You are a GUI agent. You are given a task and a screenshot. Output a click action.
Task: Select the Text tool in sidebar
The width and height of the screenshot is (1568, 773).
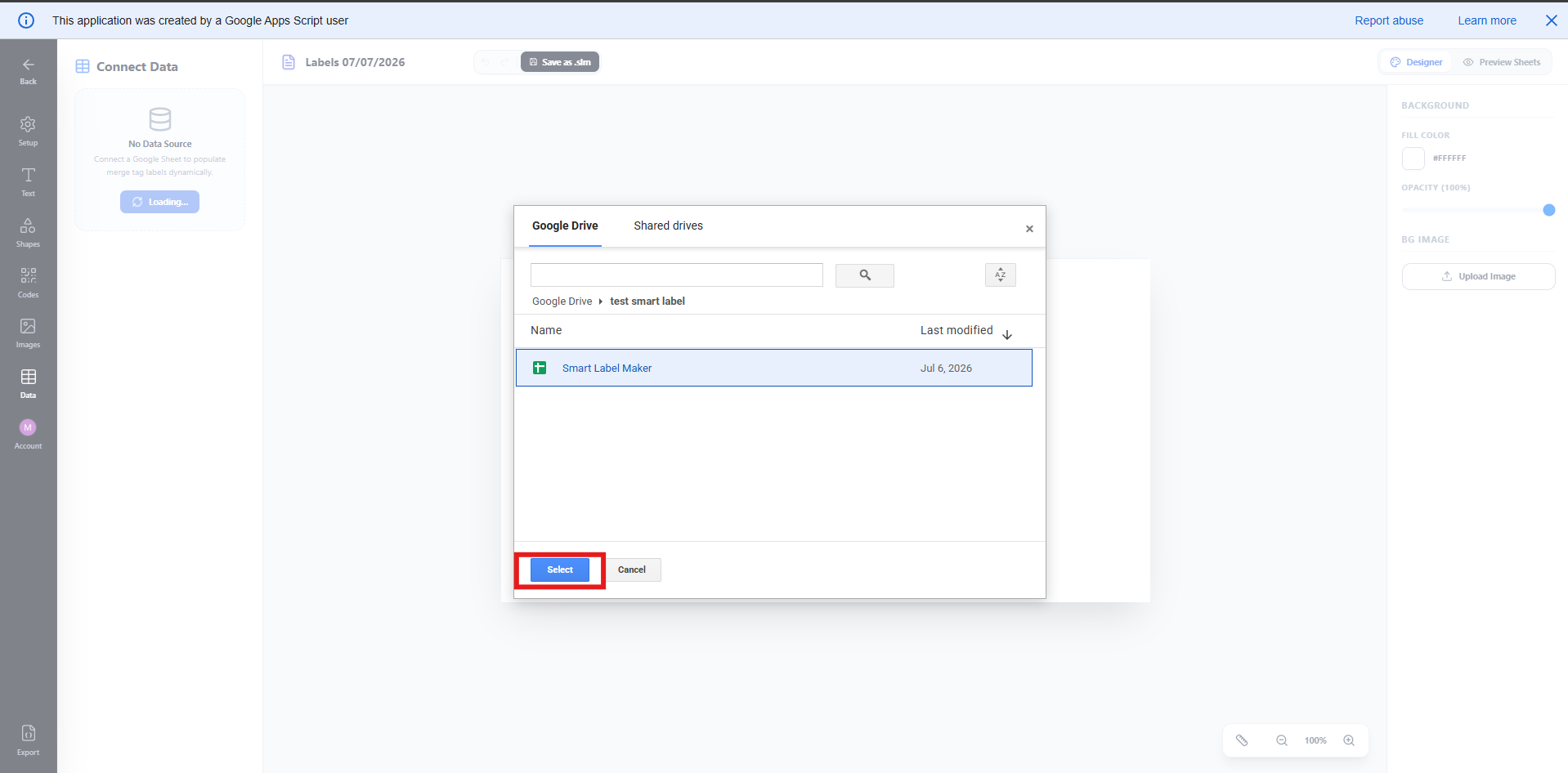[x=28, y=181]
